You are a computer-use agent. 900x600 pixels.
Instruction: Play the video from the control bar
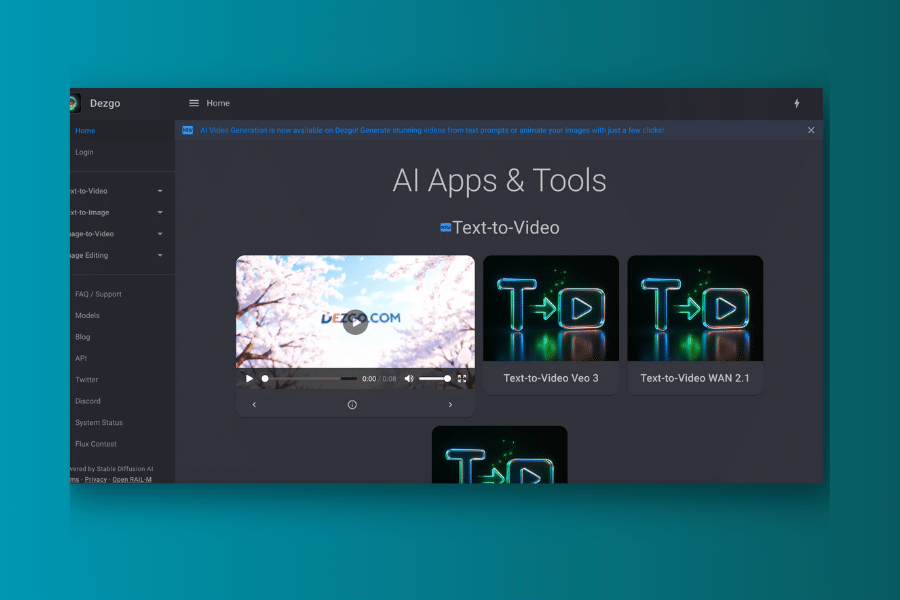[249, 378]
